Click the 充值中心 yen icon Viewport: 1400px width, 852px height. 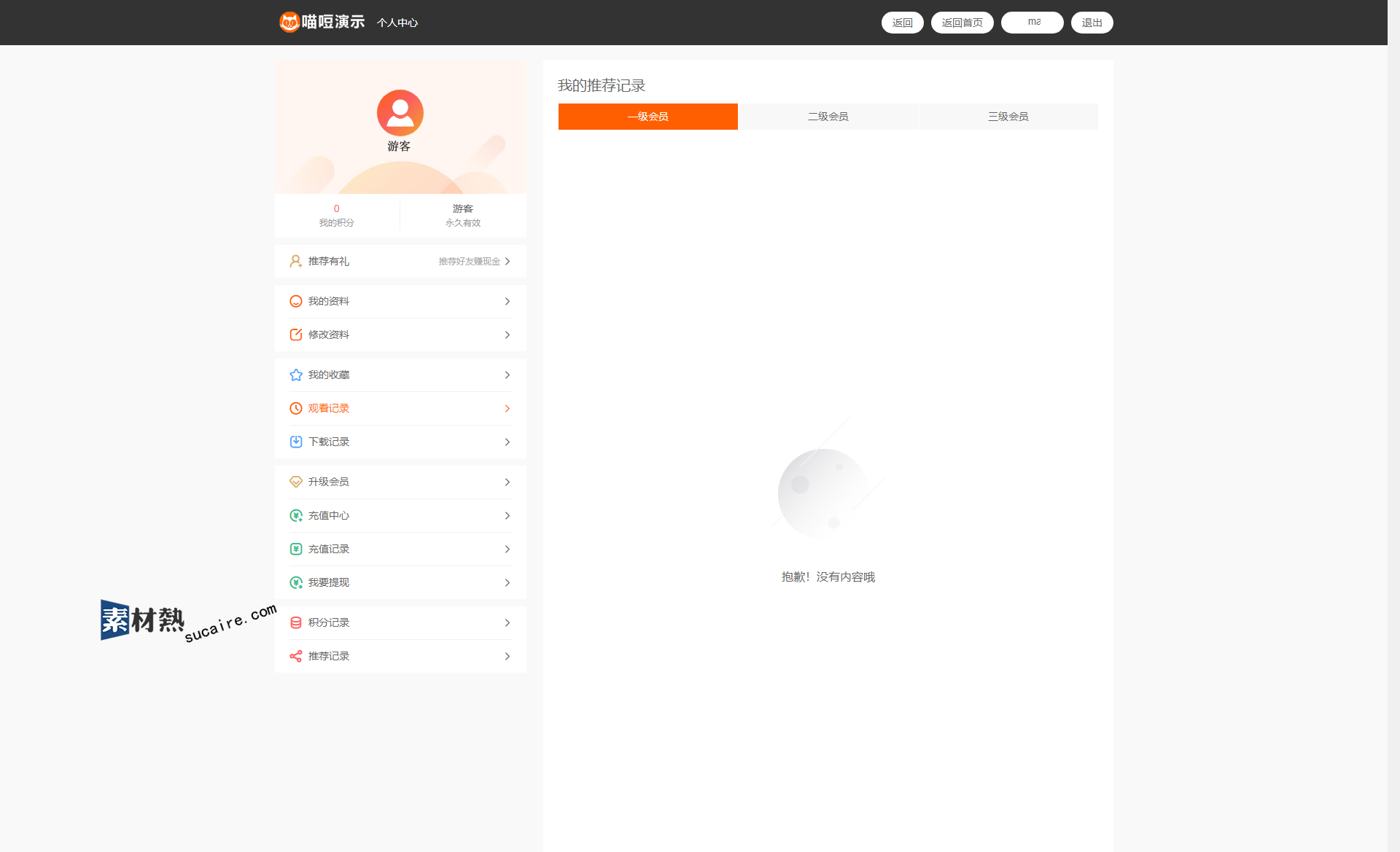tap(295, 515)
